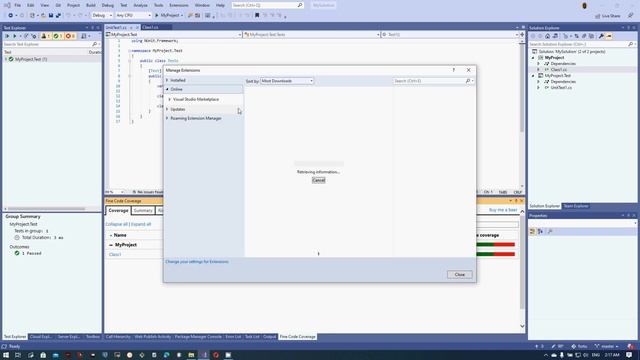The height and width of the screenshot is (360, 640).
Task: Click Change your settings for Extensions link
Action: [x=197, y=262]
